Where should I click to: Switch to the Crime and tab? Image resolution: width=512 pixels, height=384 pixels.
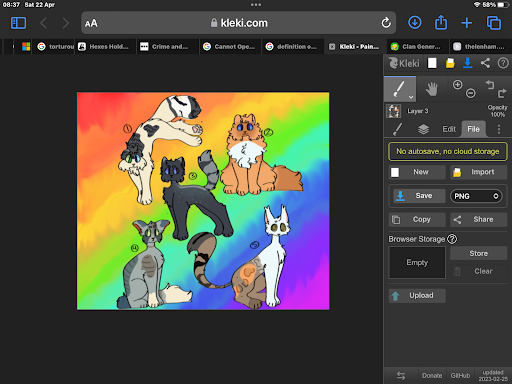[x=168, y=47]
